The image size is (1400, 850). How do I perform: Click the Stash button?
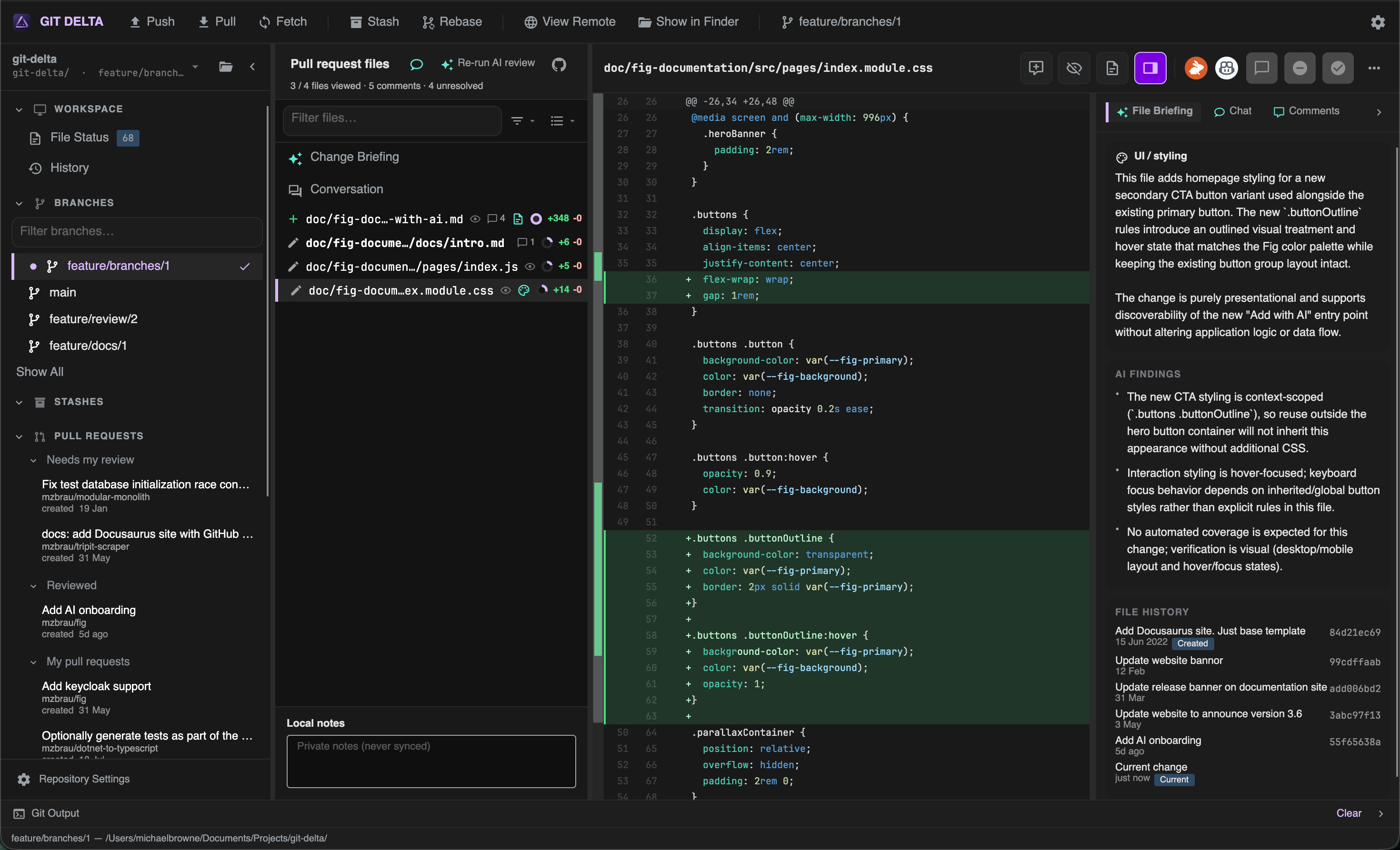click(374, 21)
